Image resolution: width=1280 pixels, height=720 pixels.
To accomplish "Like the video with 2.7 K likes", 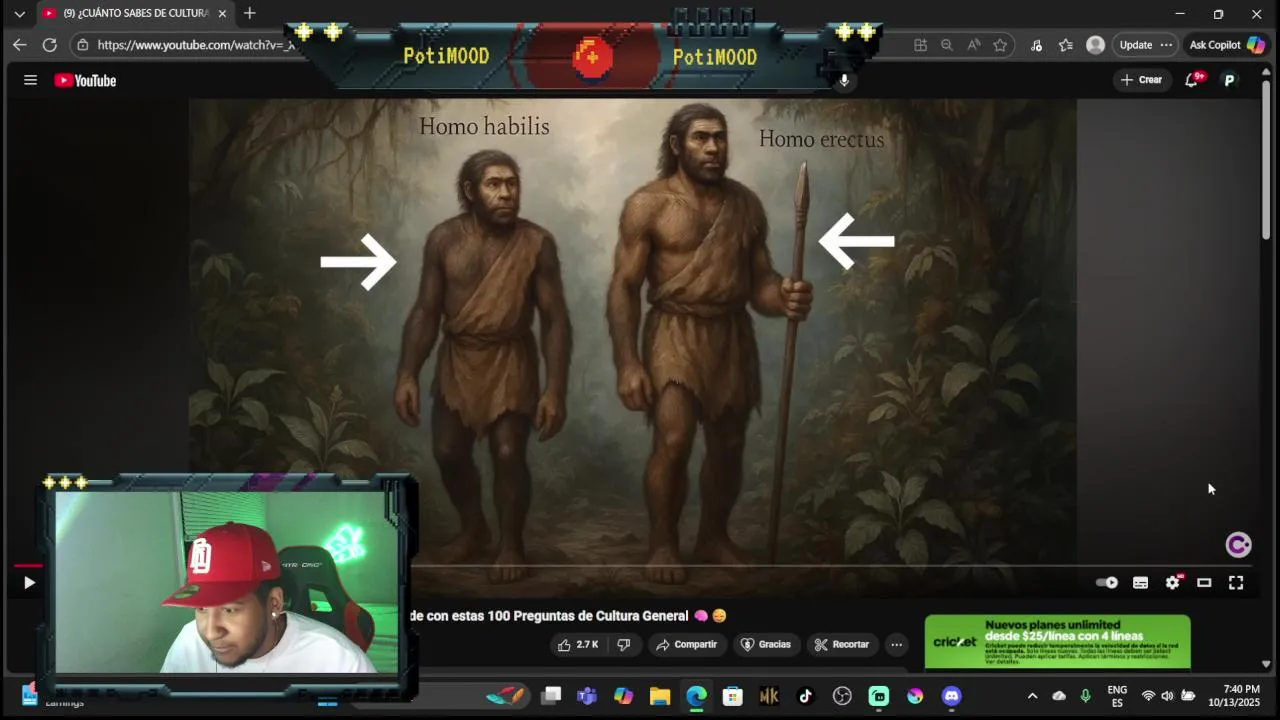I will [578, 645].
